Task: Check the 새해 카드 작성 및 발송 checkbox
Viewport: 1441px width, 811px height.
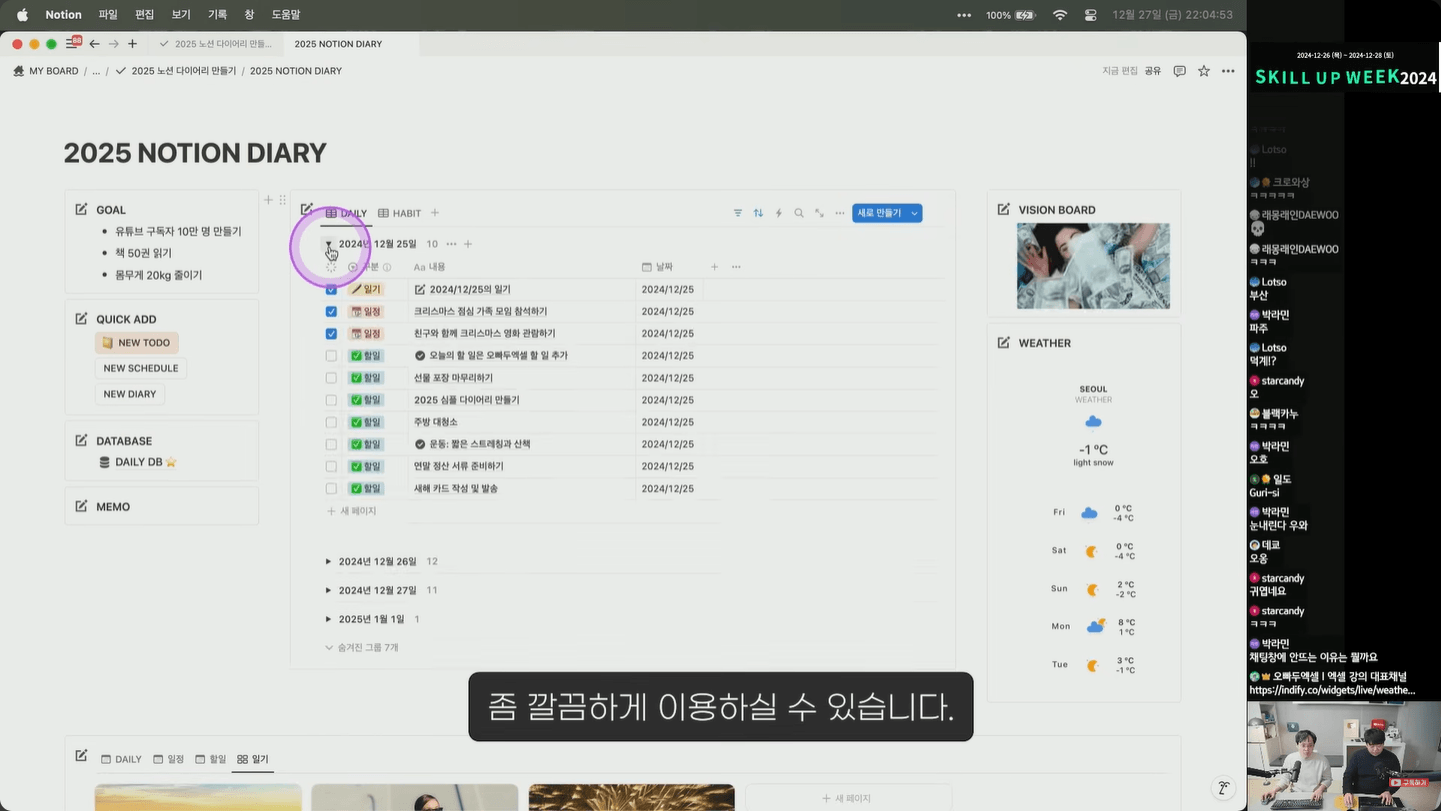Action: click(331, 488)
